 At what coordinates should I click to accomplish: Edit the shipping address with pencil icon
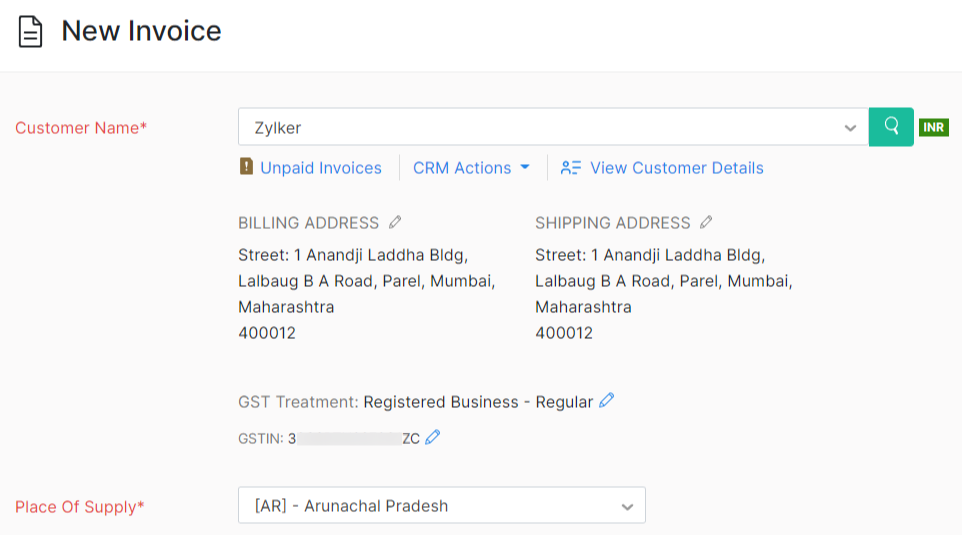[x=706, y=222]
